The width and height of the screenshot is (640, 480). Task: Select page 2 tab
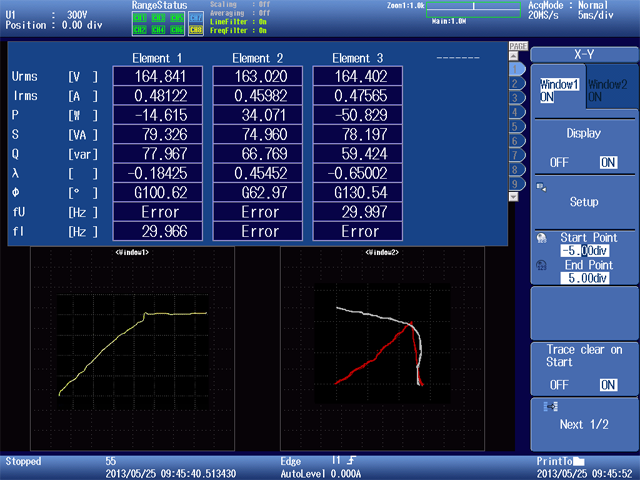(x=517, y=84)
